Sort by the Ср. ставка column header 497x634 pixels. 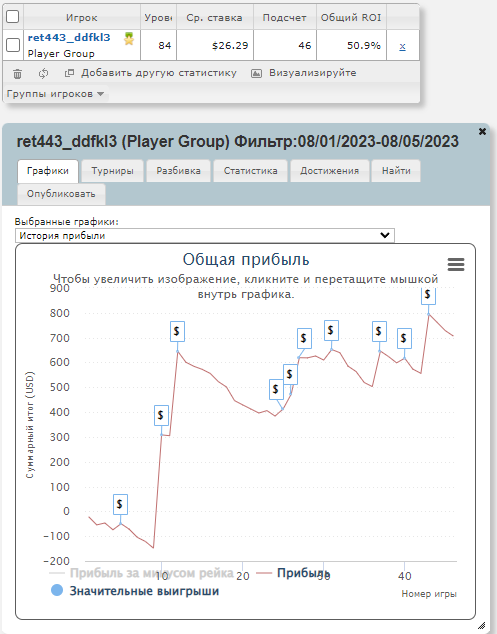click(214, 18)
